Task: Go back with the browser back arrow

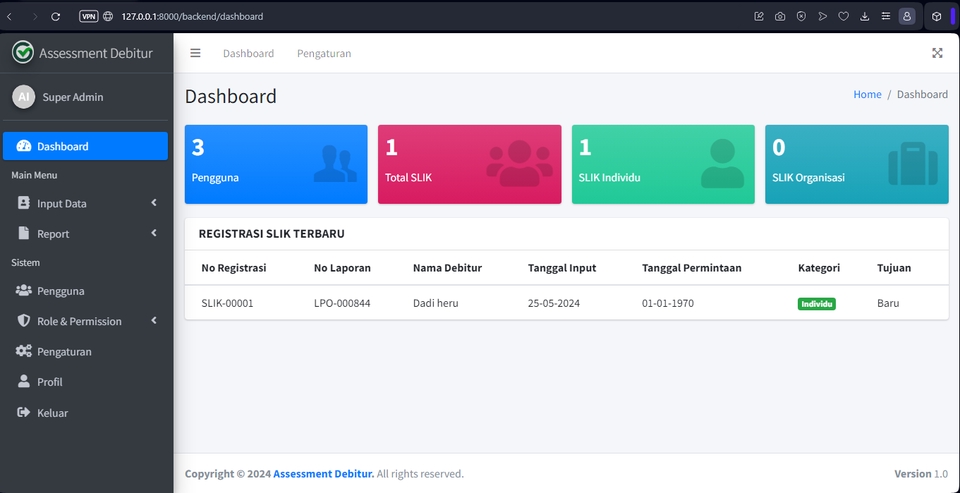Action: (9, 17)
